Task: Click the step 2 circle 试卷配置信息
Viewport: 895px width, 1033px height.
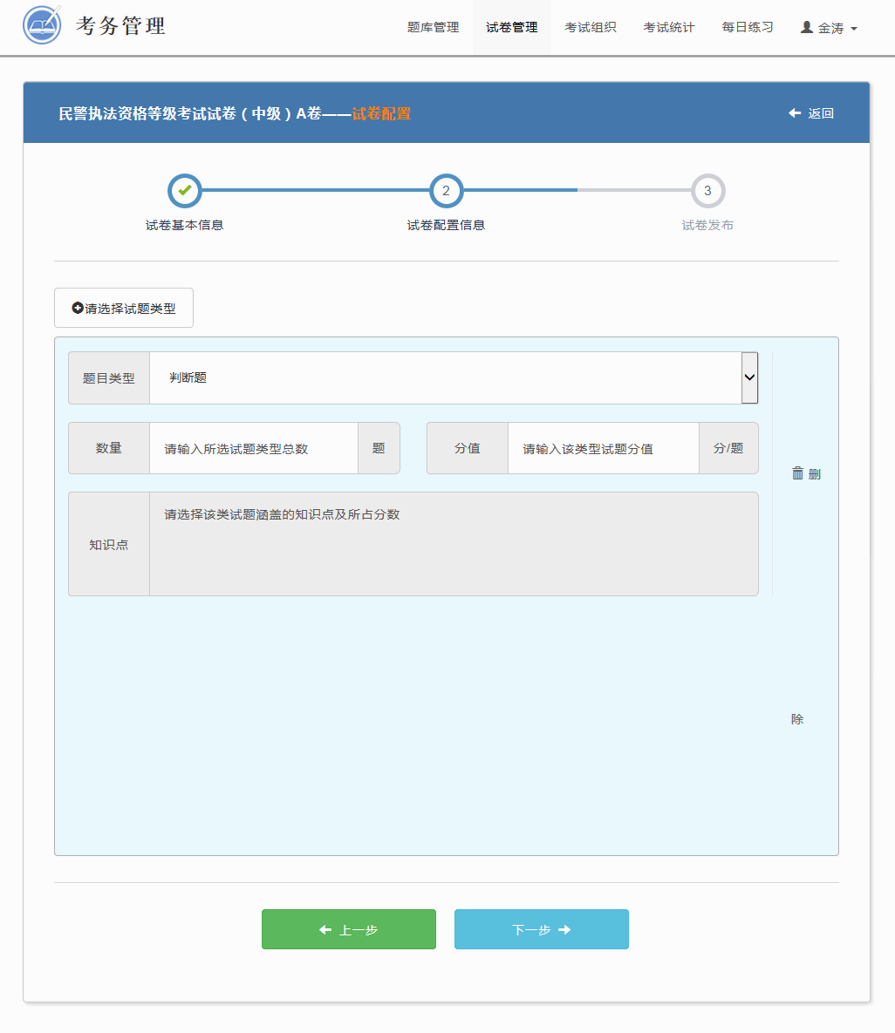Action: pos(446,190)
